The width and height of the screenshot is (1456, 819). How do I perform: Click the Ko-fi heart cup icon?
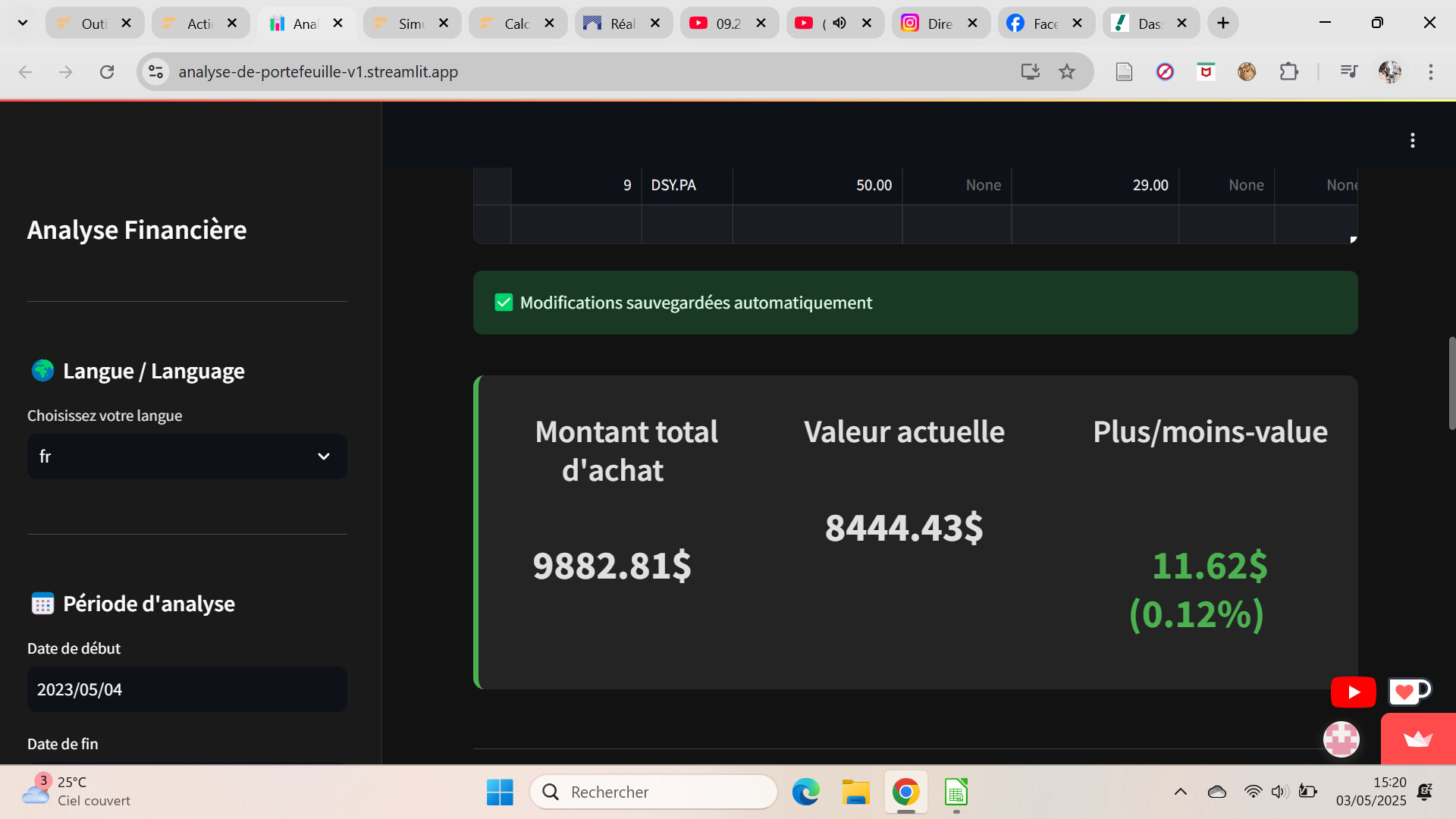[1408, 692]
